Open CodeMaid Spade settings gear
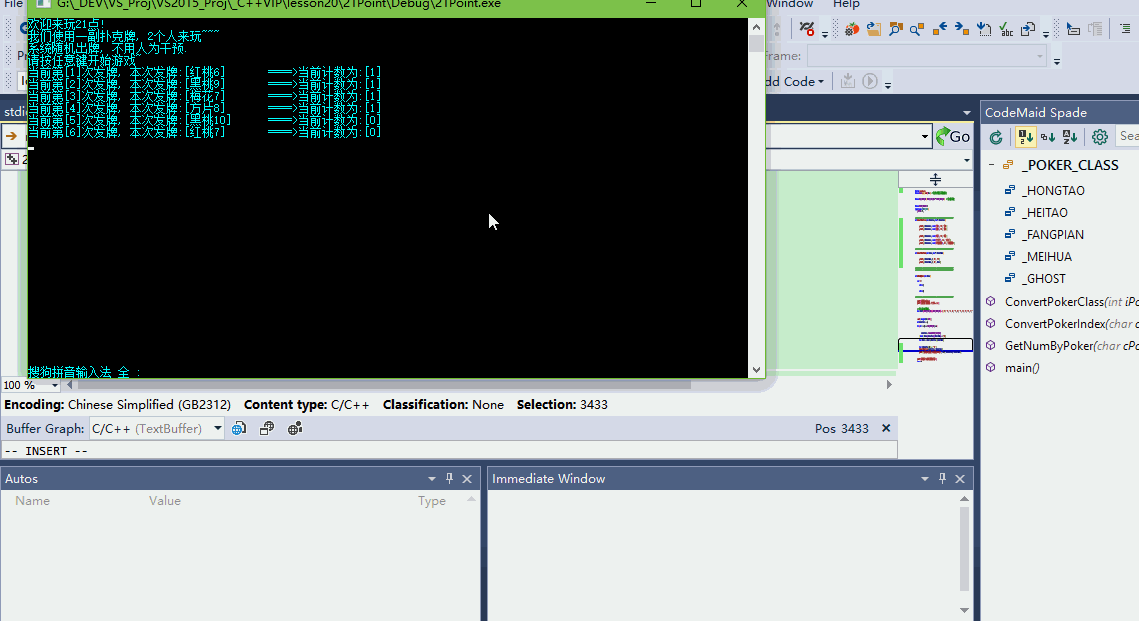Image resolution: width=1139 pixels, height=621 pixels. click(x=1100, y=137)
